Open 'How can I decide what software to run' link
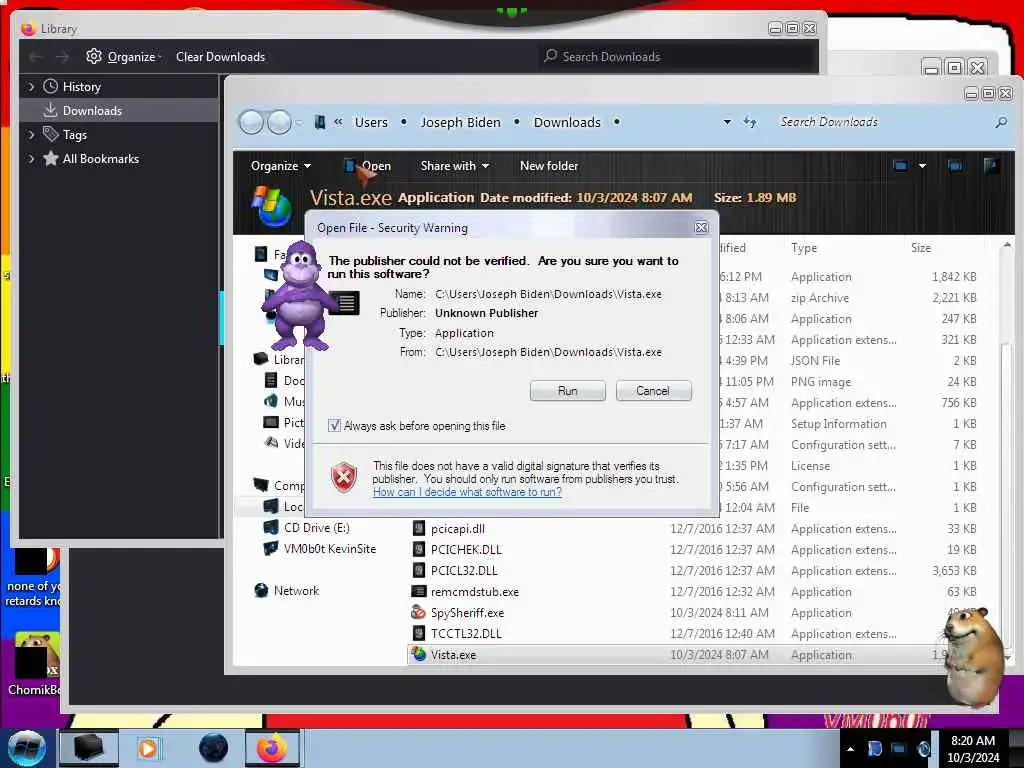Screen dimensions: 1024x768 point(467,492)
